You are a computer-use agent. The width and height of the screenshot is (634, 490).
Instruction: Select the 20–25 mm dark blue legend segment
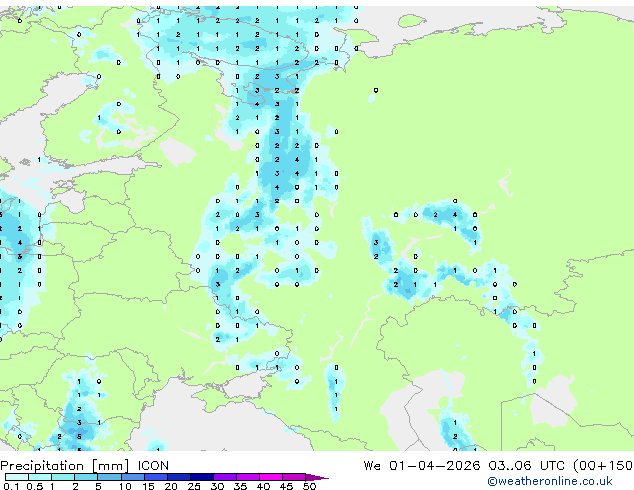click(178, 477)
